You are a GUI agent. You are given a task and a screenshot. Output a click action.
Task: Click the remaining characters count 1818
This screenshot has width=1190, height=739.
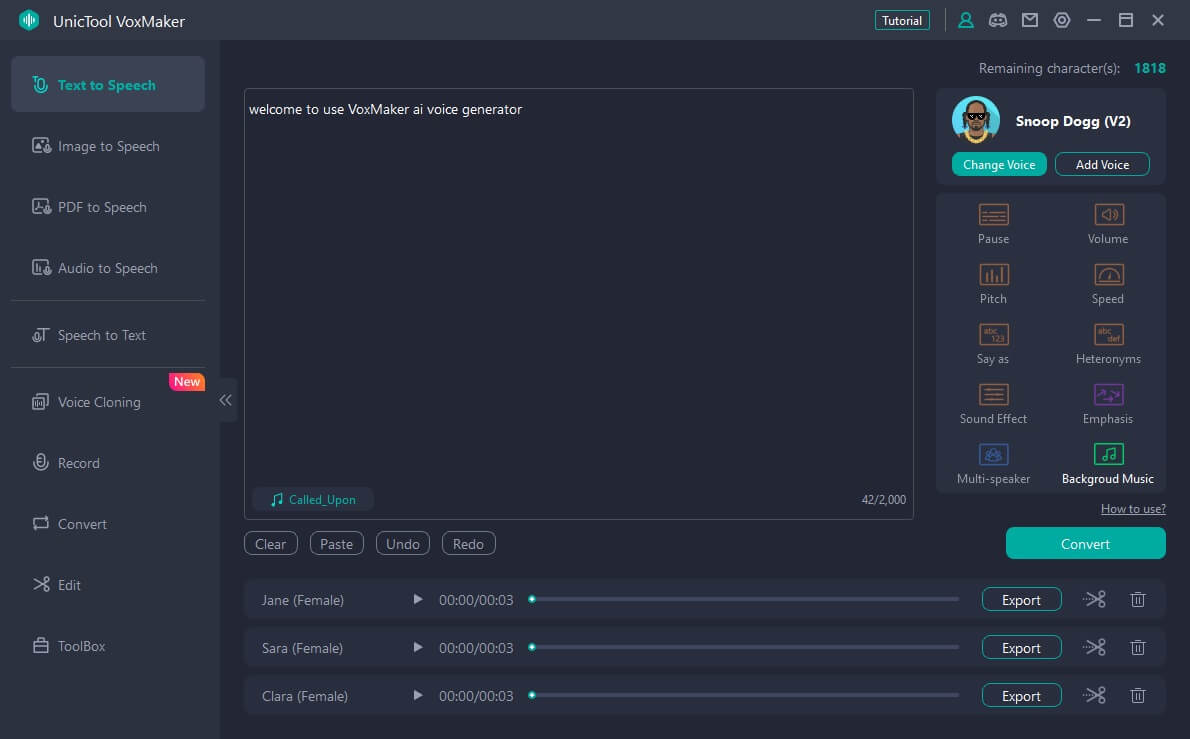[1149, 68]
